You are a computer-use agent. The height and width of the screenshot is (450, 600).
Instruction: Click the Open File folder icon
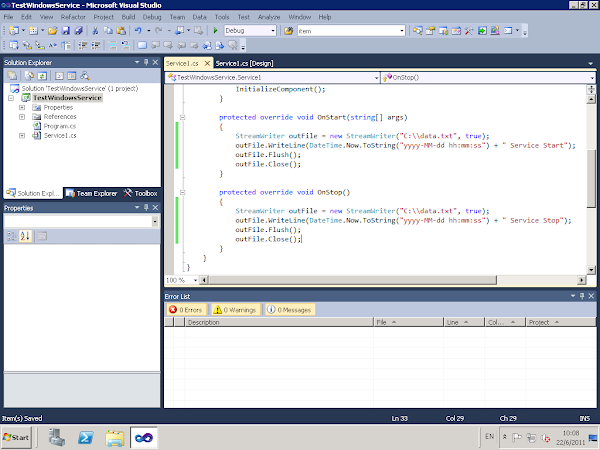coord(52,31)
